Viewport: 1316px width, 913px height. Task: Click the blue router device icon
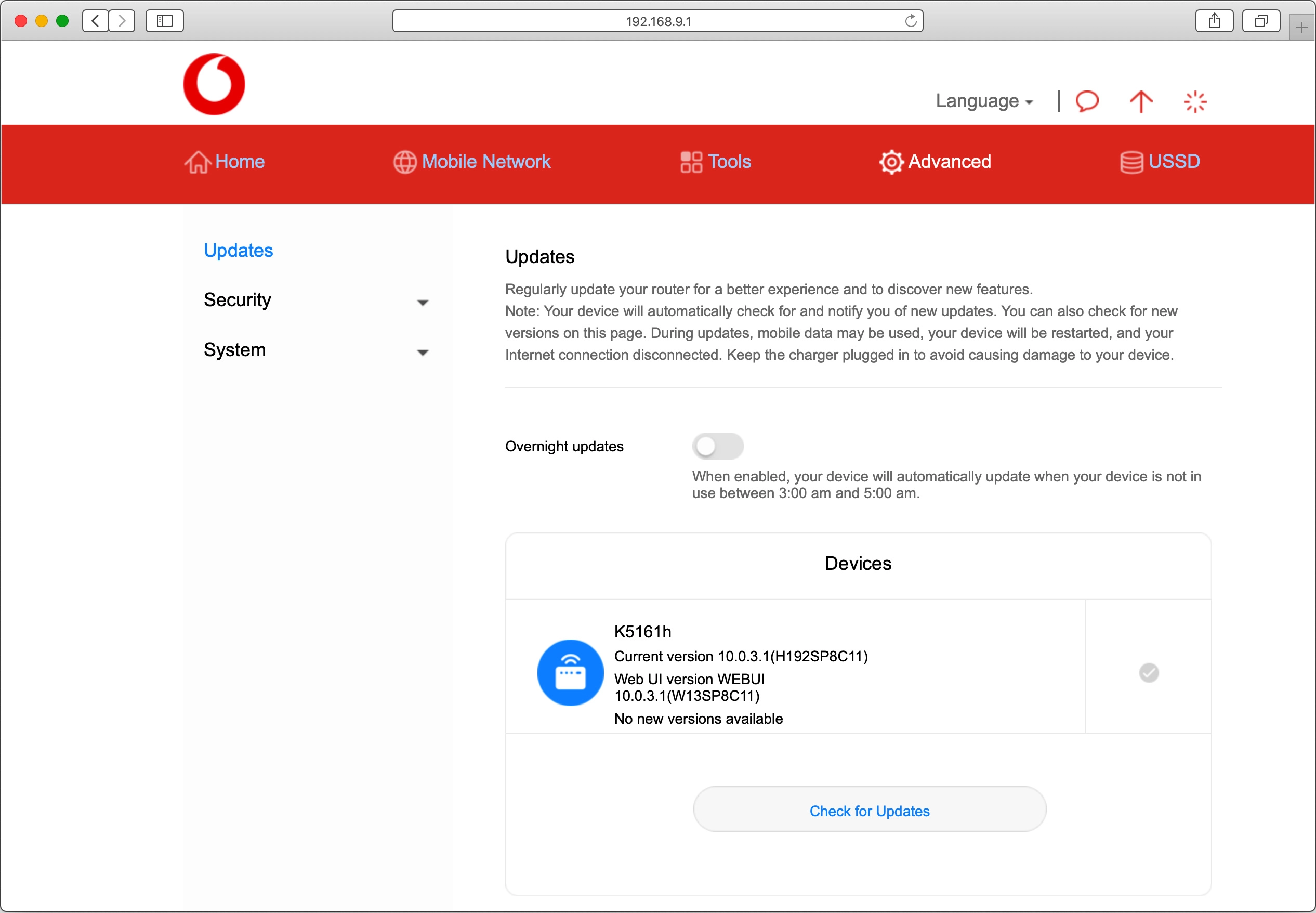(x=570, y=672)
